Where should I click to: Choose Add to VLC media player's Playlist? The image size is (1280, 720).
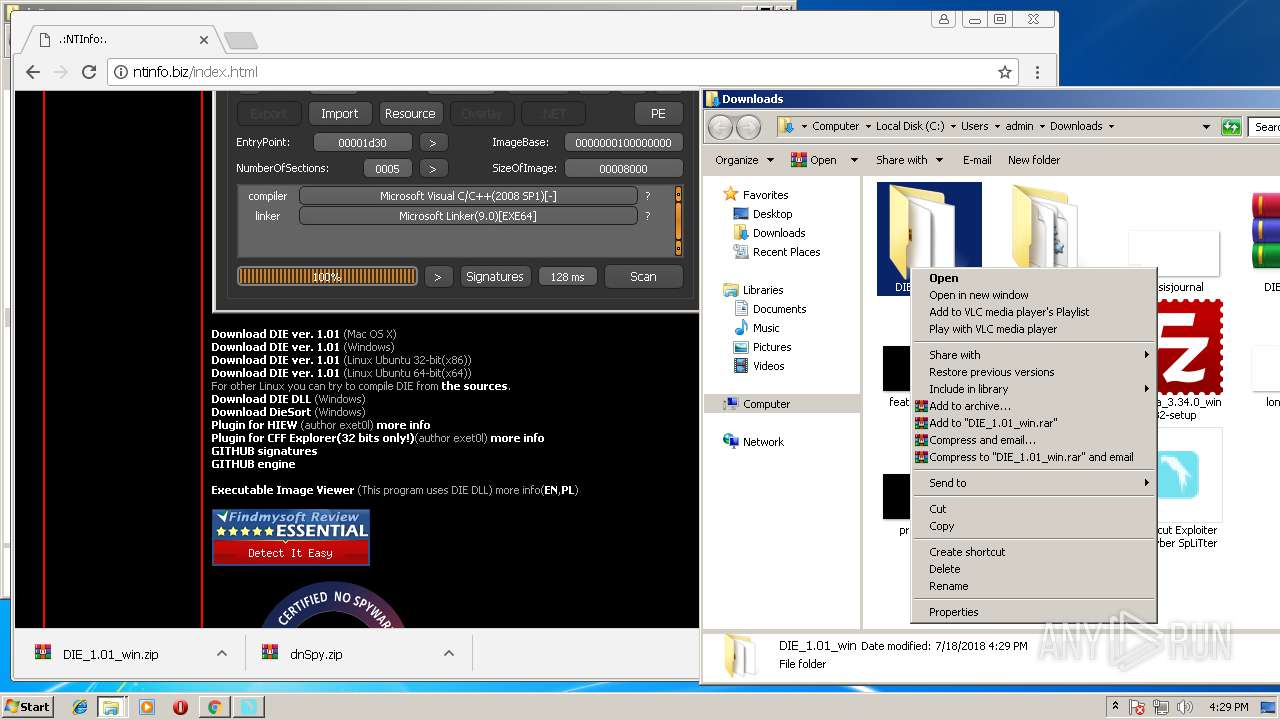pyautogui.click(x=1034, y=312)
